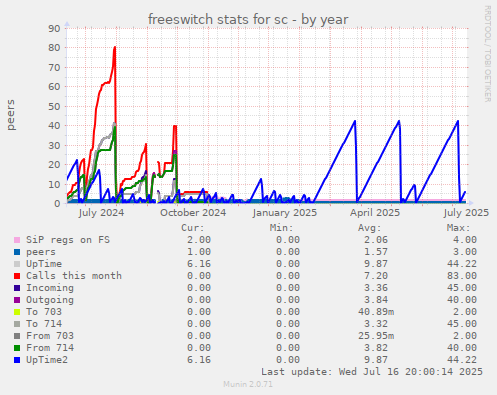
Task: Click To 714 average value 3.32
Action: (x=376, y=324)
